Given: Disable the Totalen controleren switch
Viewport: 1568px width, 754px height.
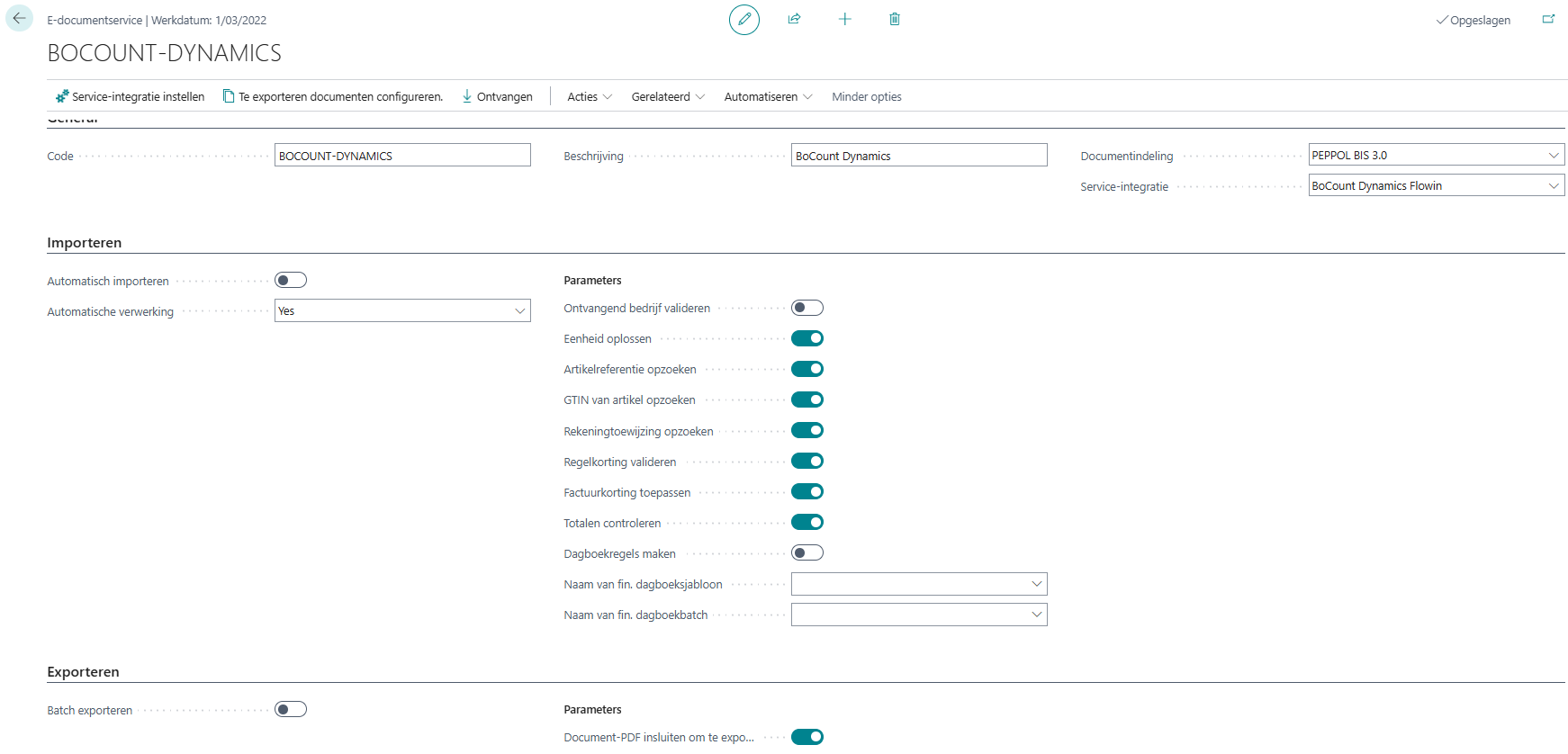Looking at the screenshot, I should (807, 522).
